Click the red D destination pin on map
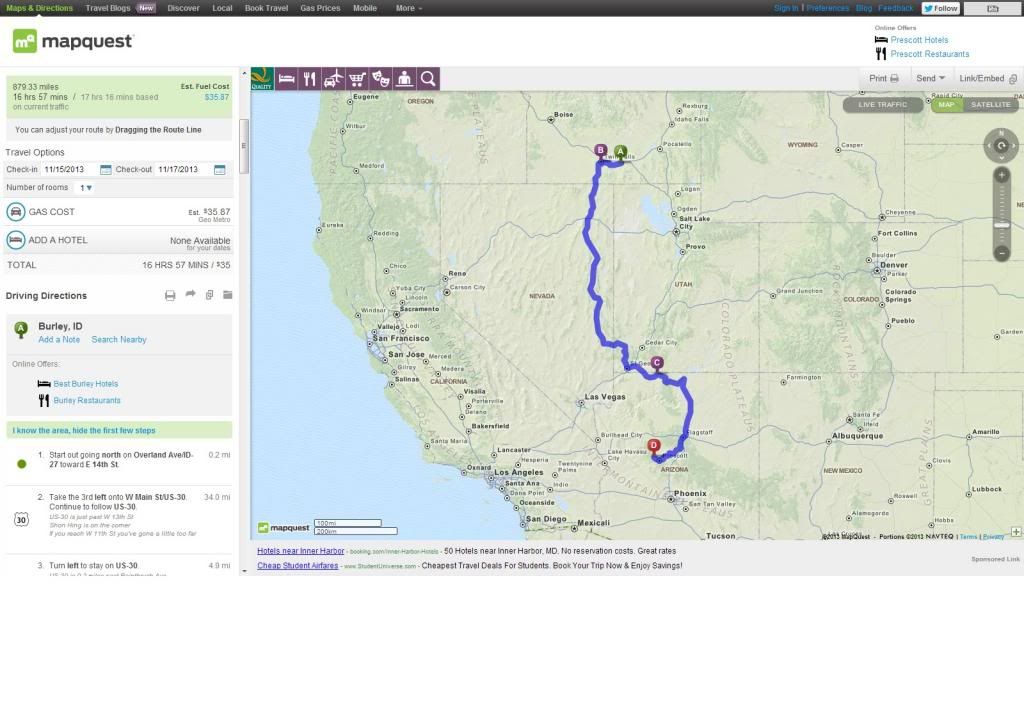The width and height of the screenshot is (1024, 720). [x=654, y=446]
